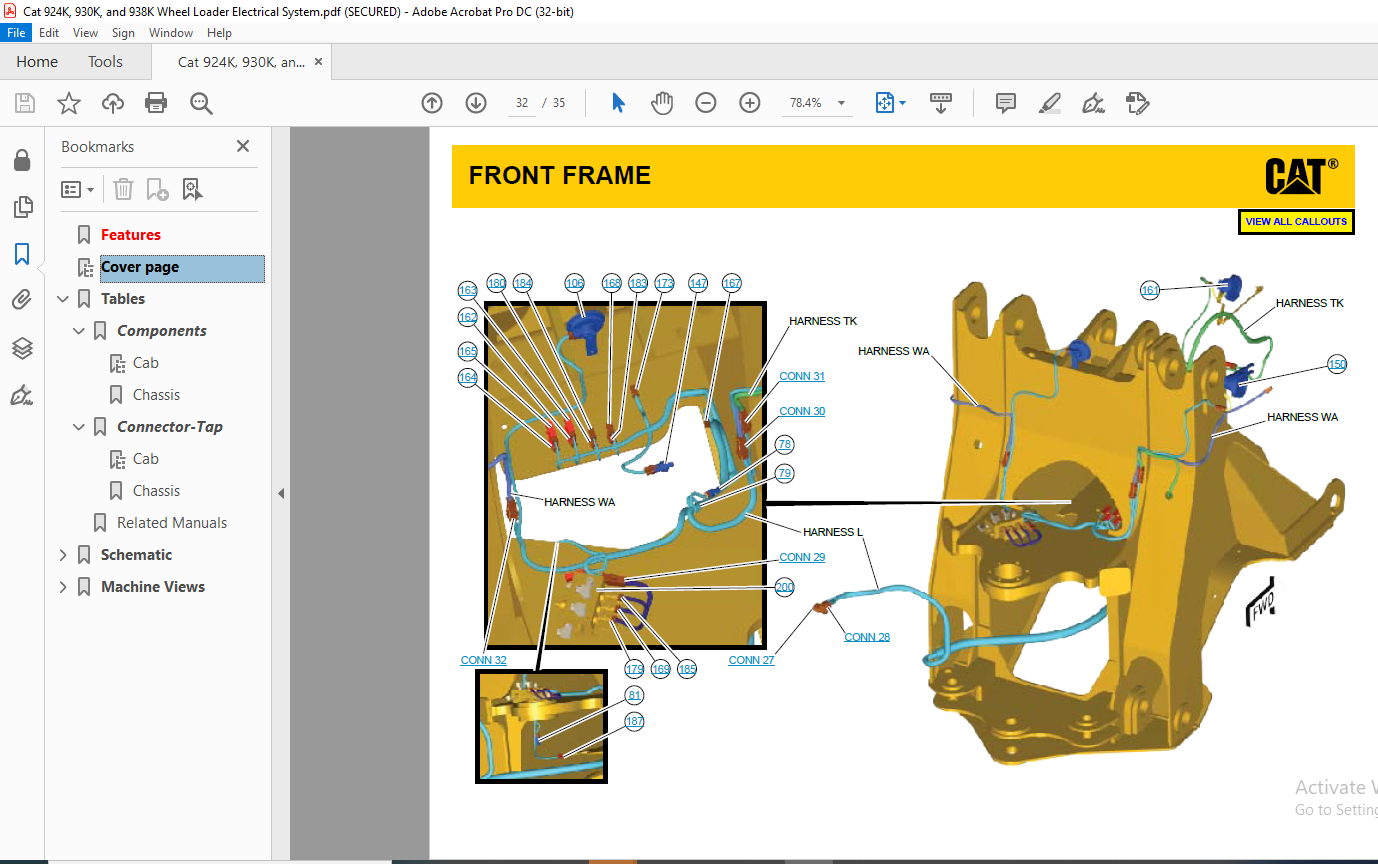Select the Features bookmark
1378x864 pixels.
coord(131,235)
